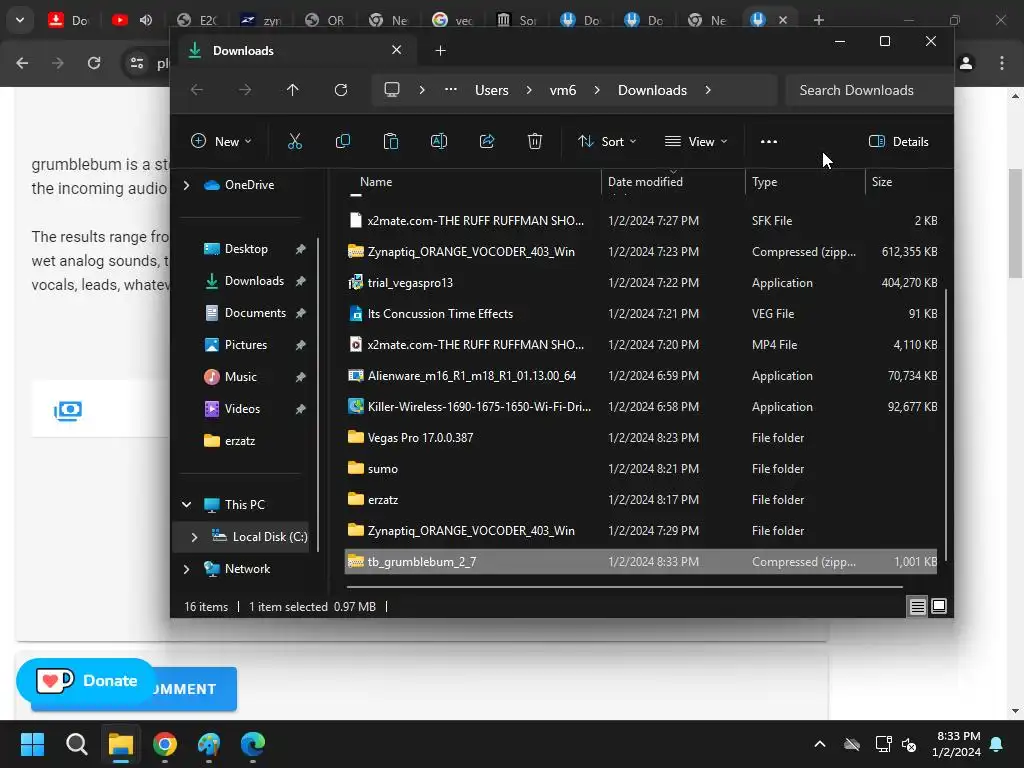
Task: Click the Copy icon in toolbar
Action: point(342,141)
